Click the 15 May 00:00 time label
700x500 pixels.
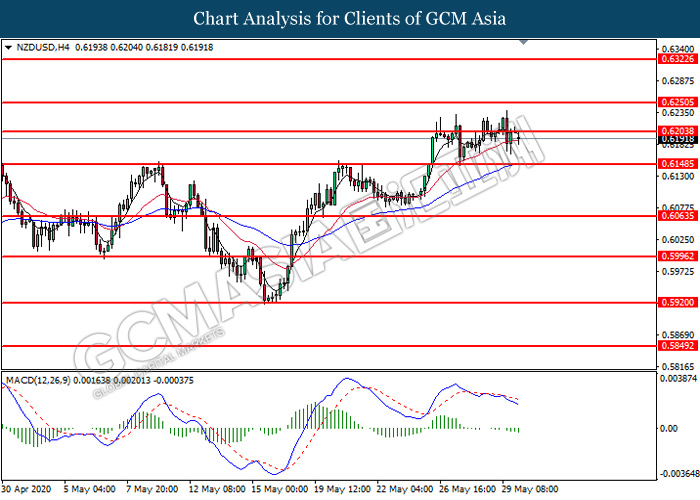(279, 489)
